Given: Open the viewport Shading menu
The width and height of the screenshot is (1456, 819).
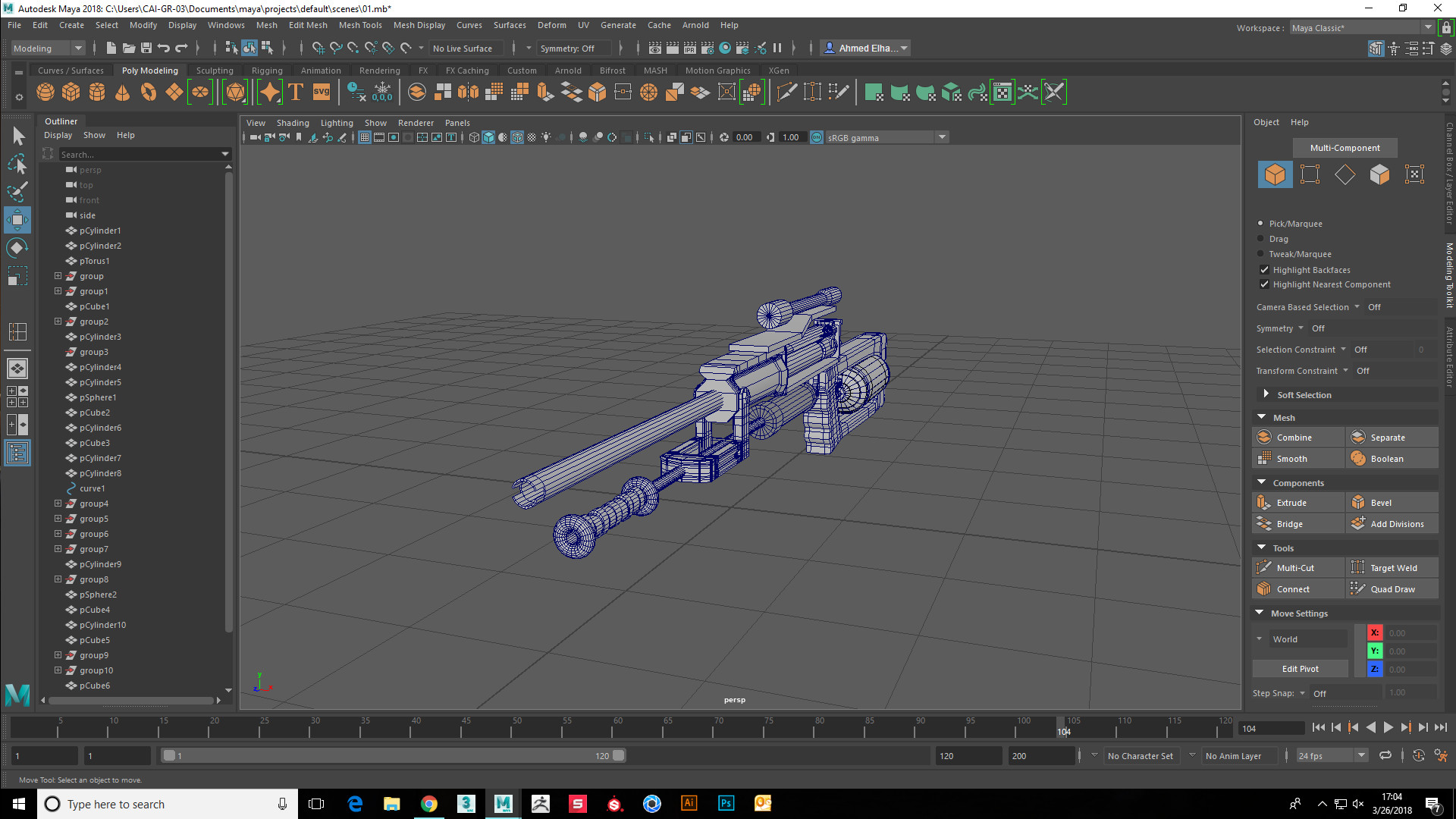Looking at the screenshot, I should (293, 123).
